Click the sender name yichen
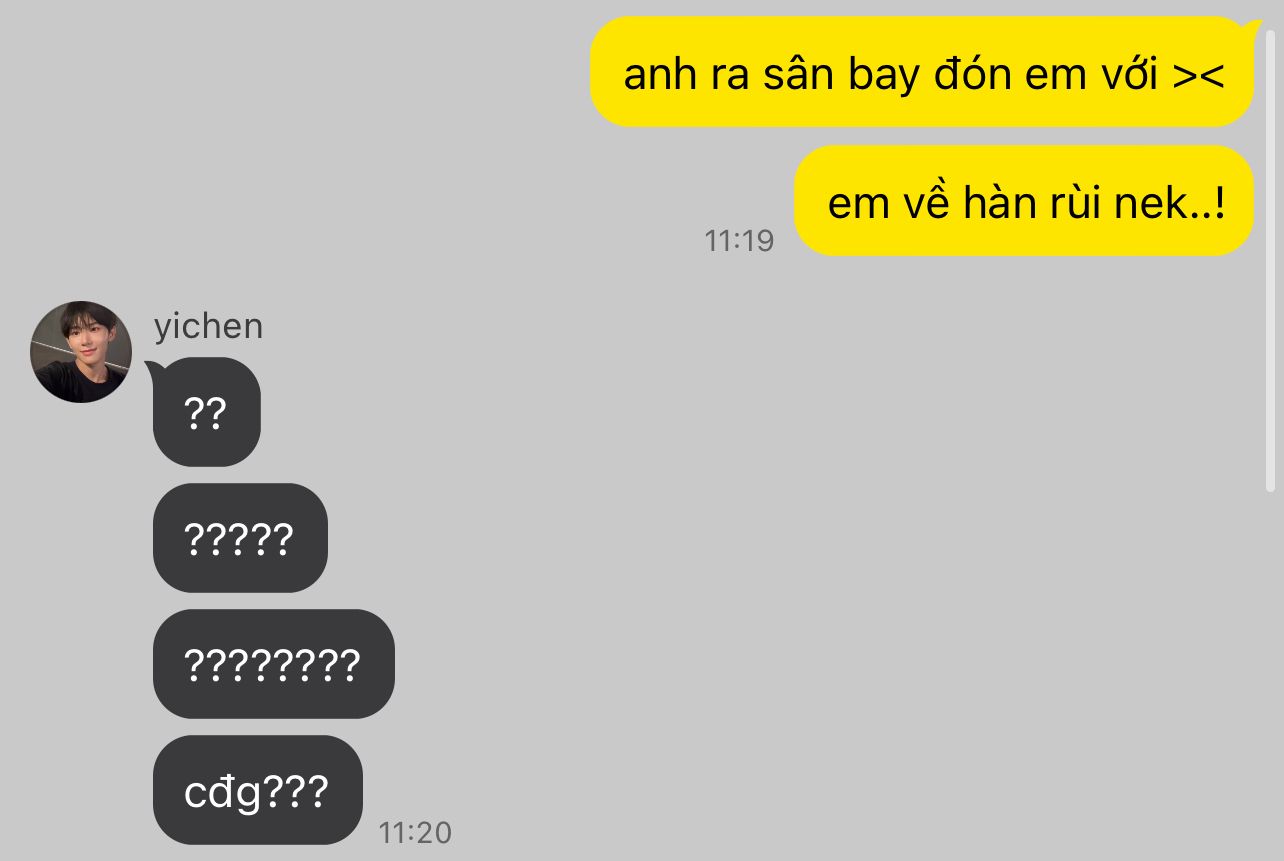Screen dimensions: 1284x861 coord(208,327)
